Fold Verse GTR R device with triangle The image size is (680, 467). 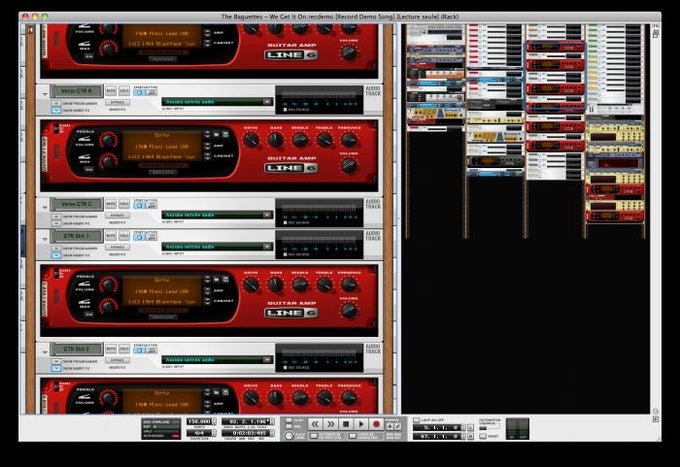[x=44, y=94]
